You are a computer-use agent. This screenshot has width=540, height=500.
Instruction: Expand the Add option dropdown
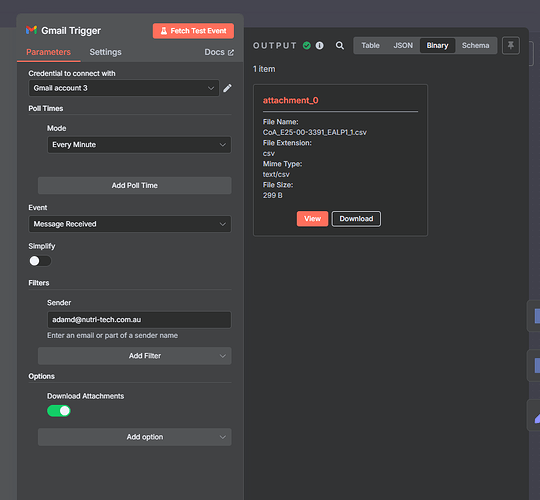(135, 437)
